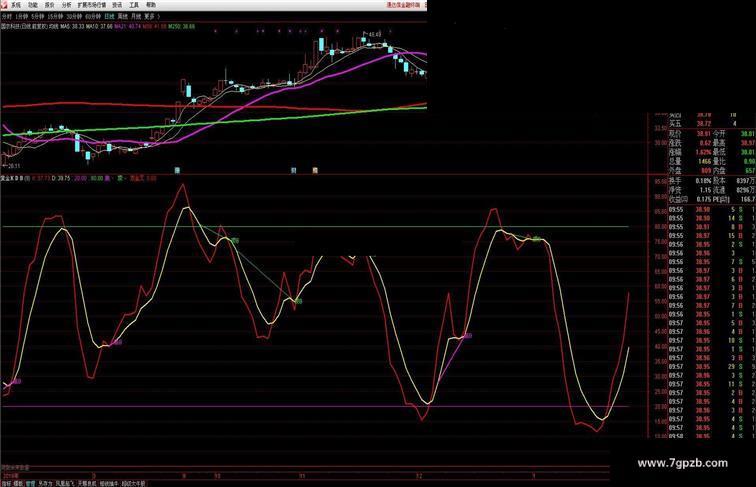The height and width of the screenshot is (487, 756).
Task: Click the 今开 open price label
Action: [x=719, y=134]
